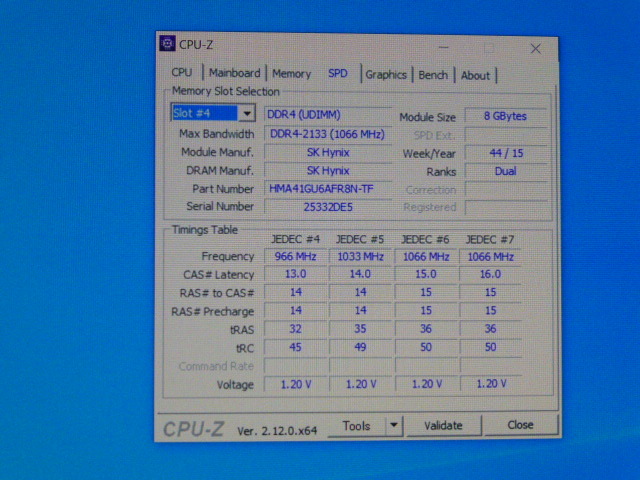This screenshot has width=640, height=480.
Task: Click the DDR4 (UDIMM) field
Action: [328, 115]
